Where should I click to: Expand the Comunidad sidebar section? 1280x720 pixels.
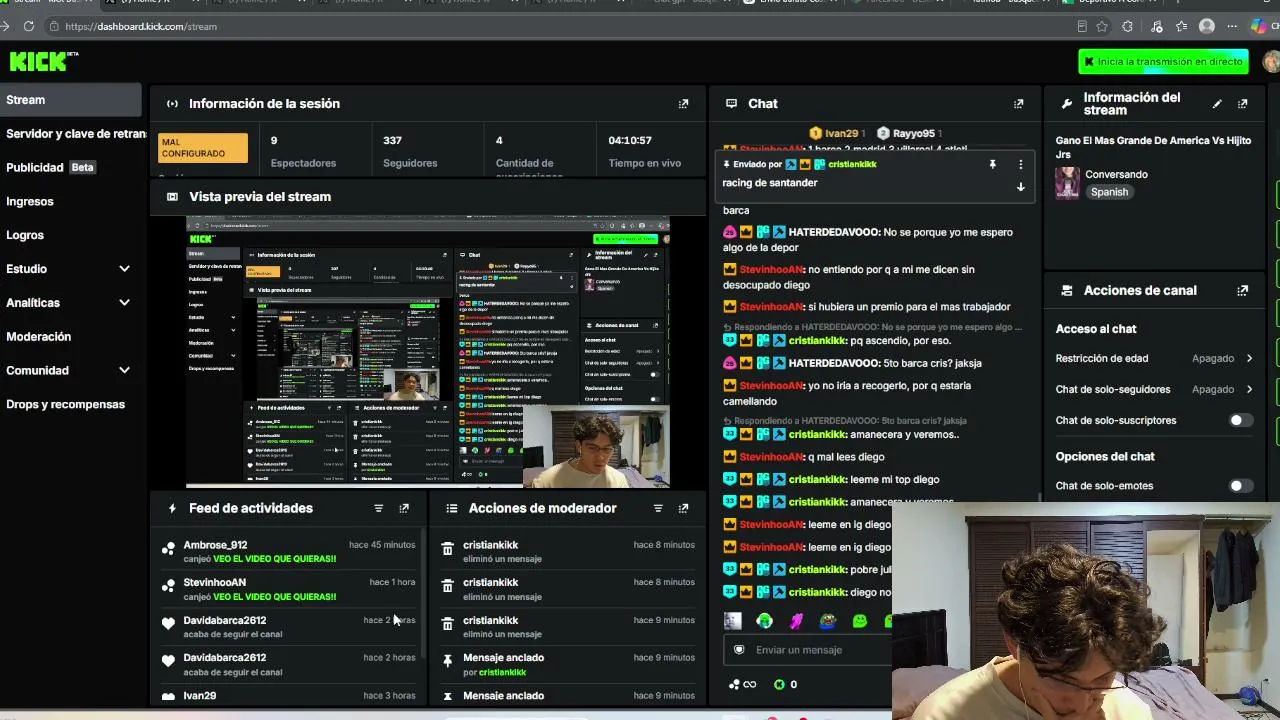click(124, 371)
